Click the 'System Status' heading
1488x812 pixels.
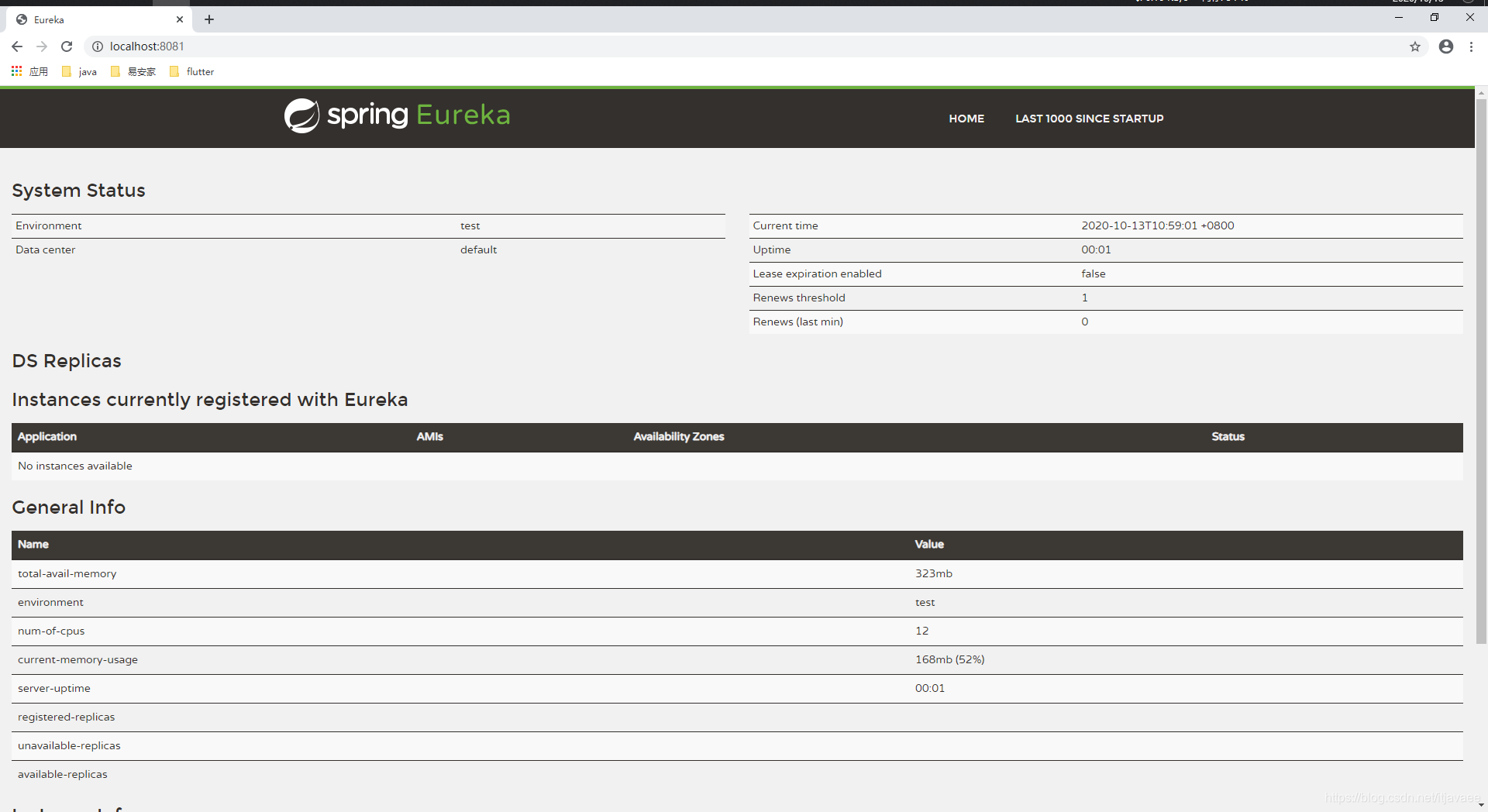point(78,191)
